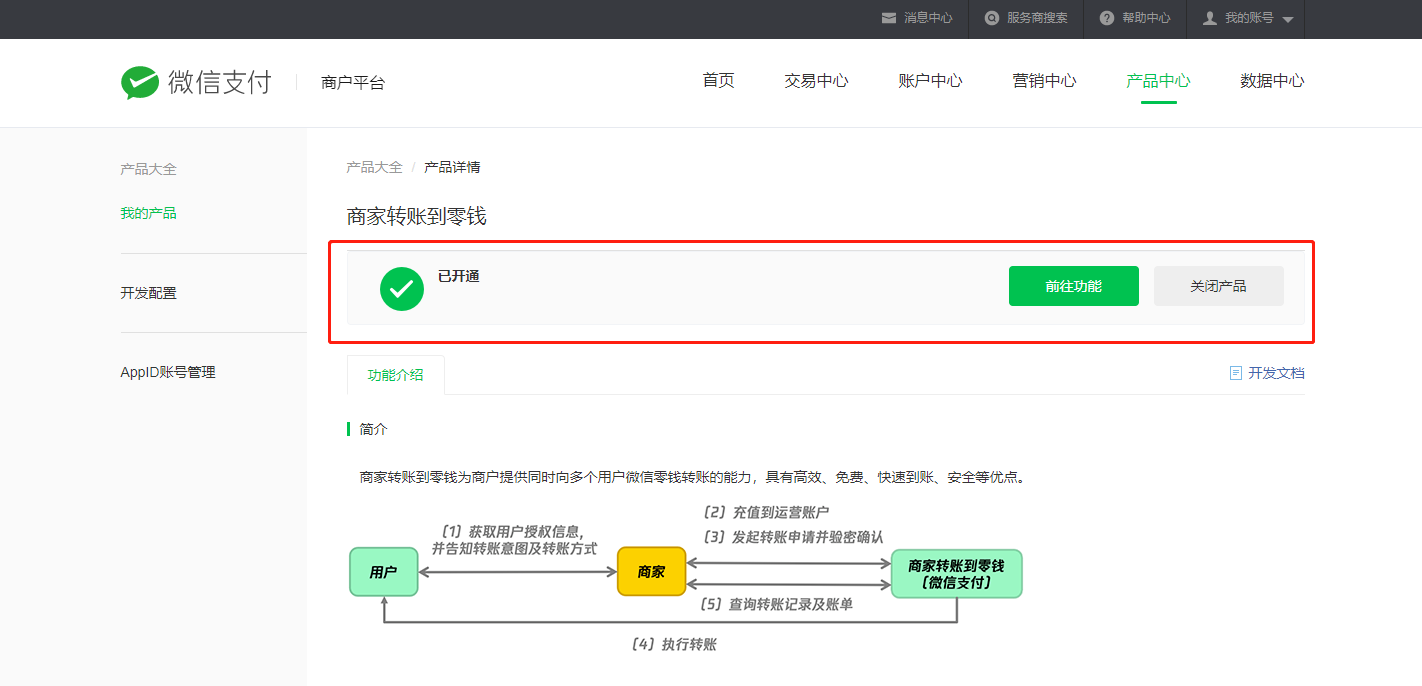
Task: Click the (2) 充值到运营账户 diagram label
Action: click(x=766, y=513)
